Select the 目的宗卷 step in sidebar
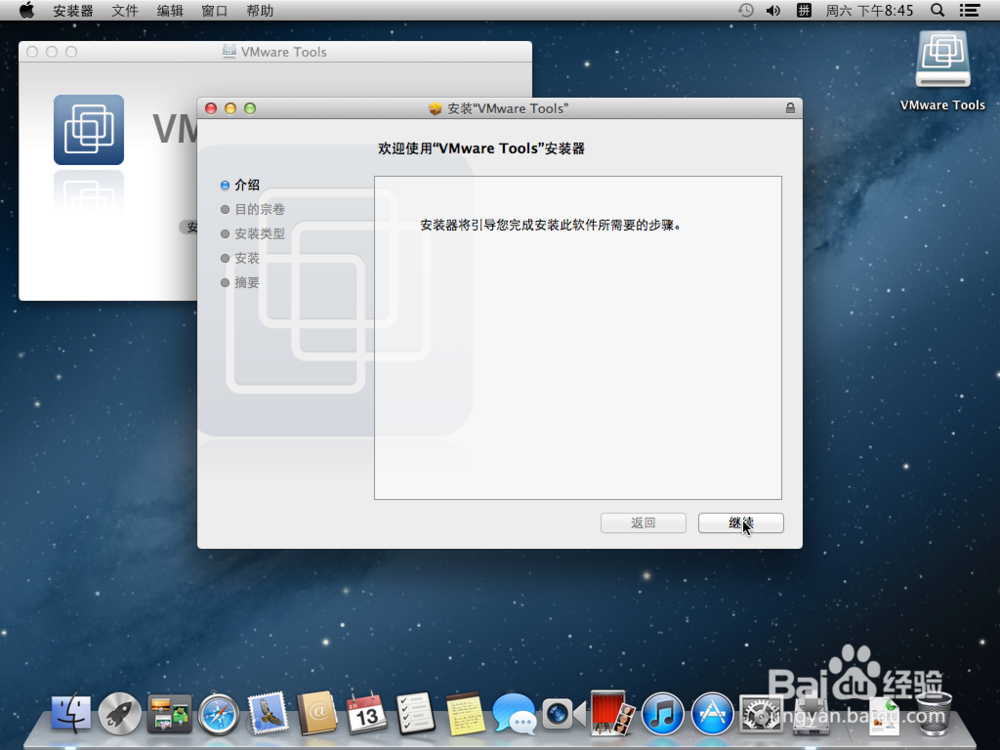This screenshot has height=750, width=1000. pyautogui.click(x=253, y=209)
